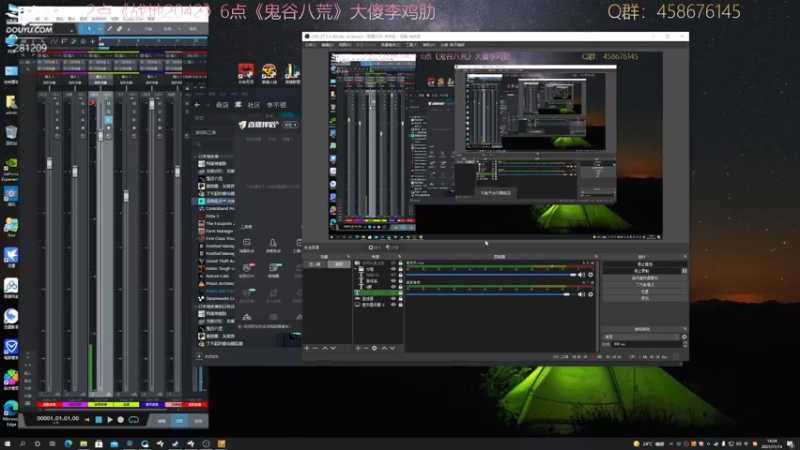The image size is (800, 450).
Task: Open GeForce Experience desktop icon
Action: tap(11, 169)
